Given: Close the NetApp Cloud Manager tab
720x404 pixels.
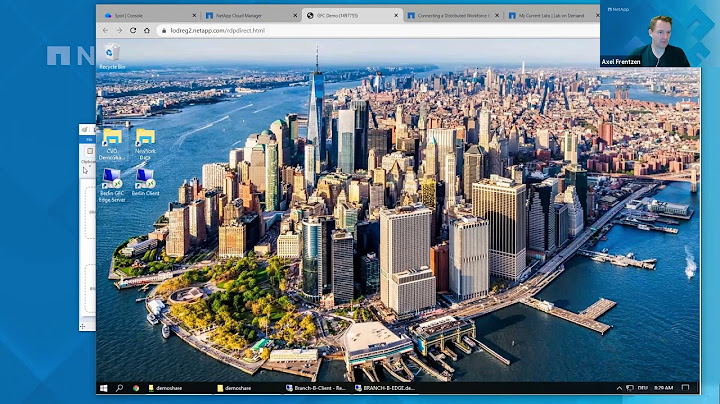Looking at the screenshot, I should 295,16.
